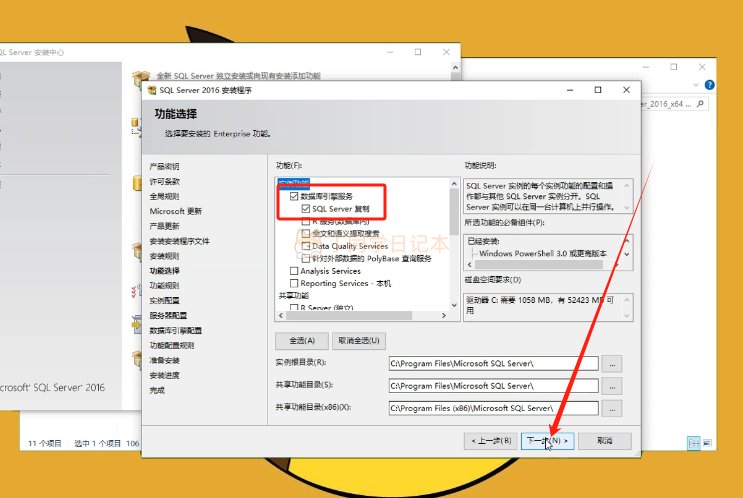Check Reporting Services - 本机 checkbox
The image size is (743, 498).
294,283
